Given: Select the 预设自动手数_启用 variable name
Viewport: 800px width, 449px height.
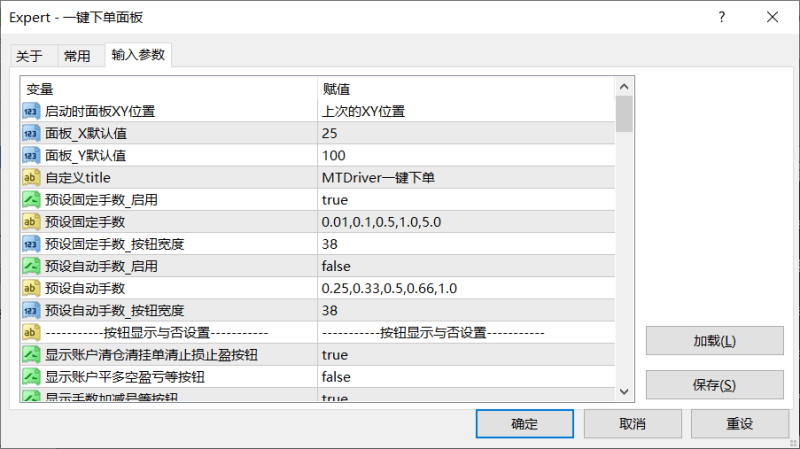Looking at the screenshot, I should [101, 266].
